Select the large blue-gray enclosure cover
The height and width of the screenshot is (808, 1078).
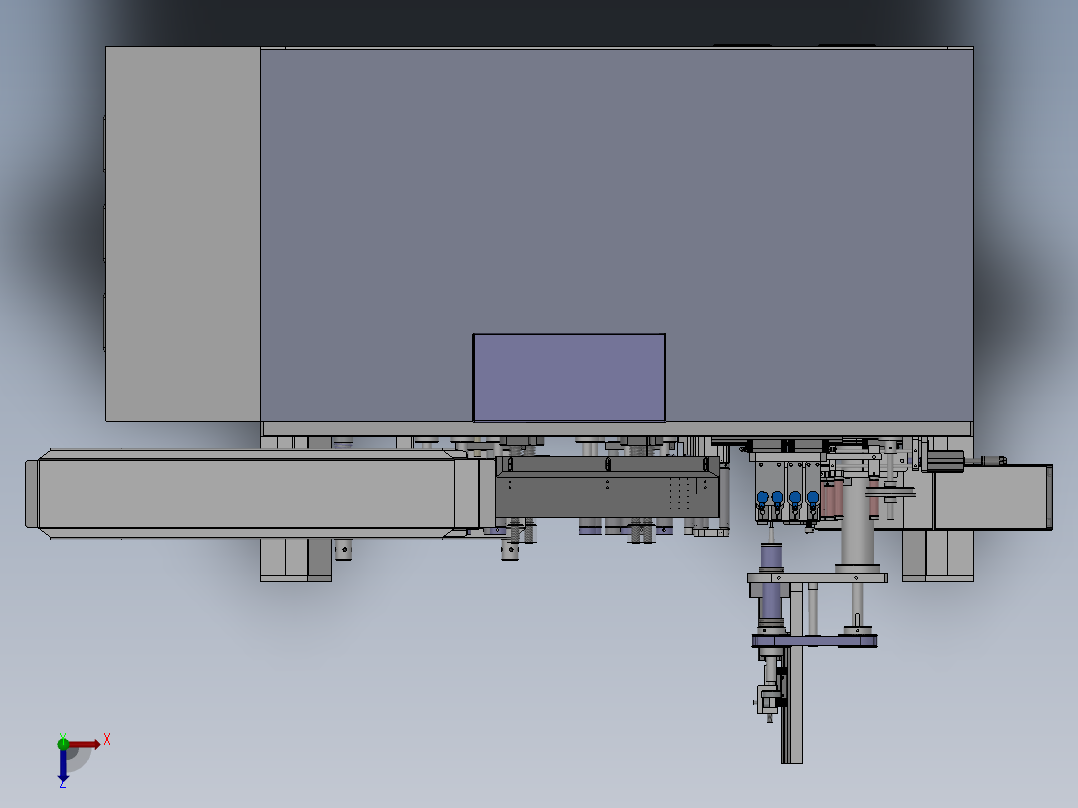point(617,234)
